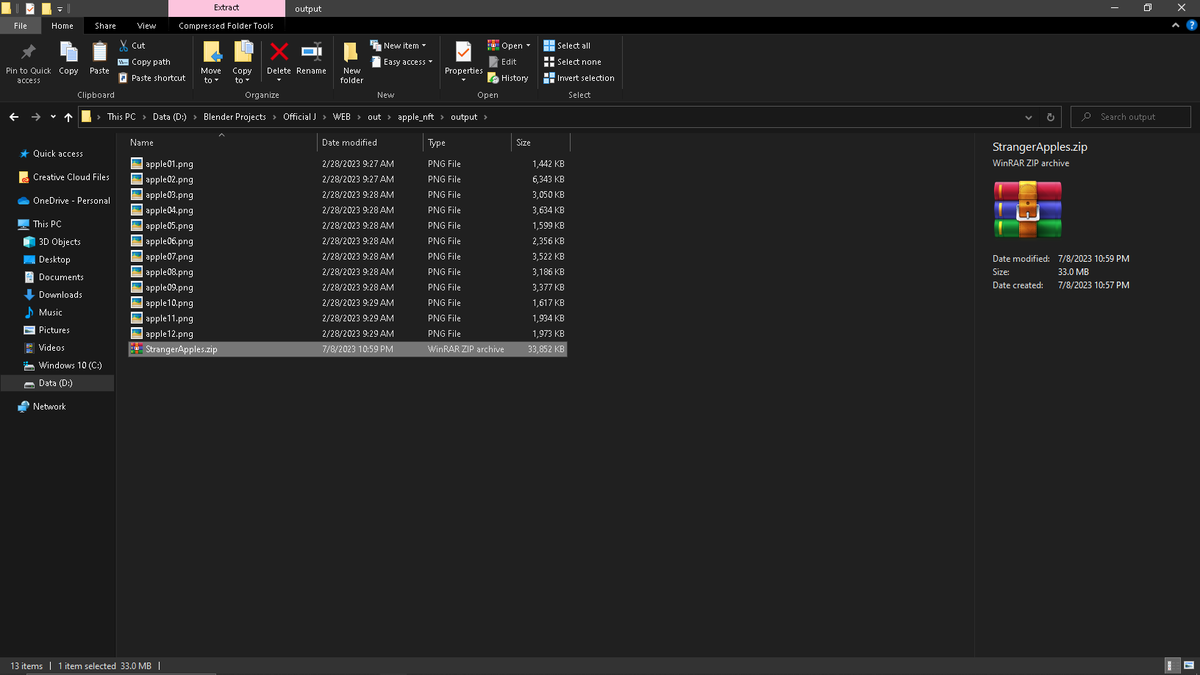
Task: Click the Extract contextual tab
Action: click(x=226, y=8)
